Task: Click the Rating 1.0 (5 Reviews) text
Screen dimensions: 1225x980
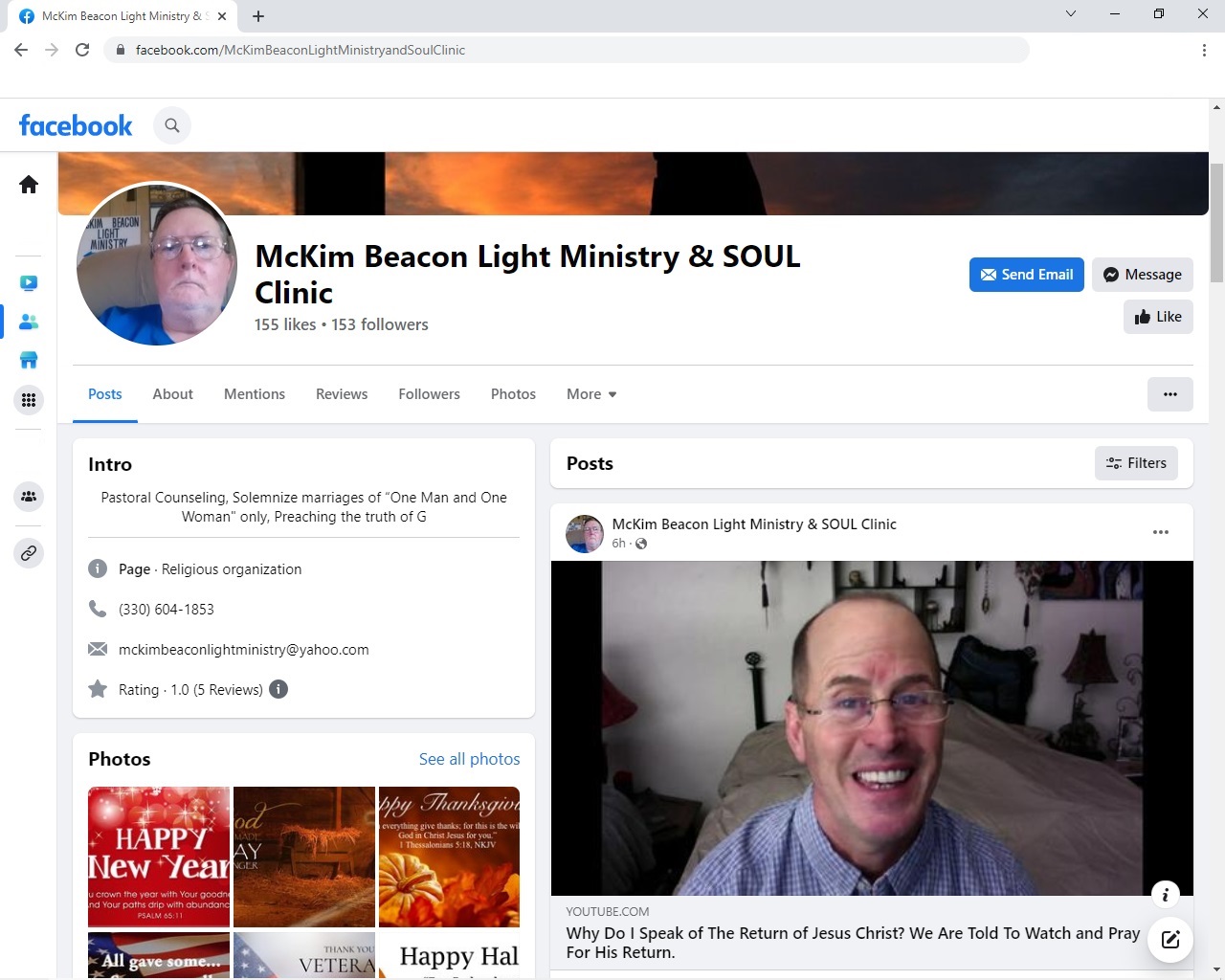Action: [x=190, y=690]
